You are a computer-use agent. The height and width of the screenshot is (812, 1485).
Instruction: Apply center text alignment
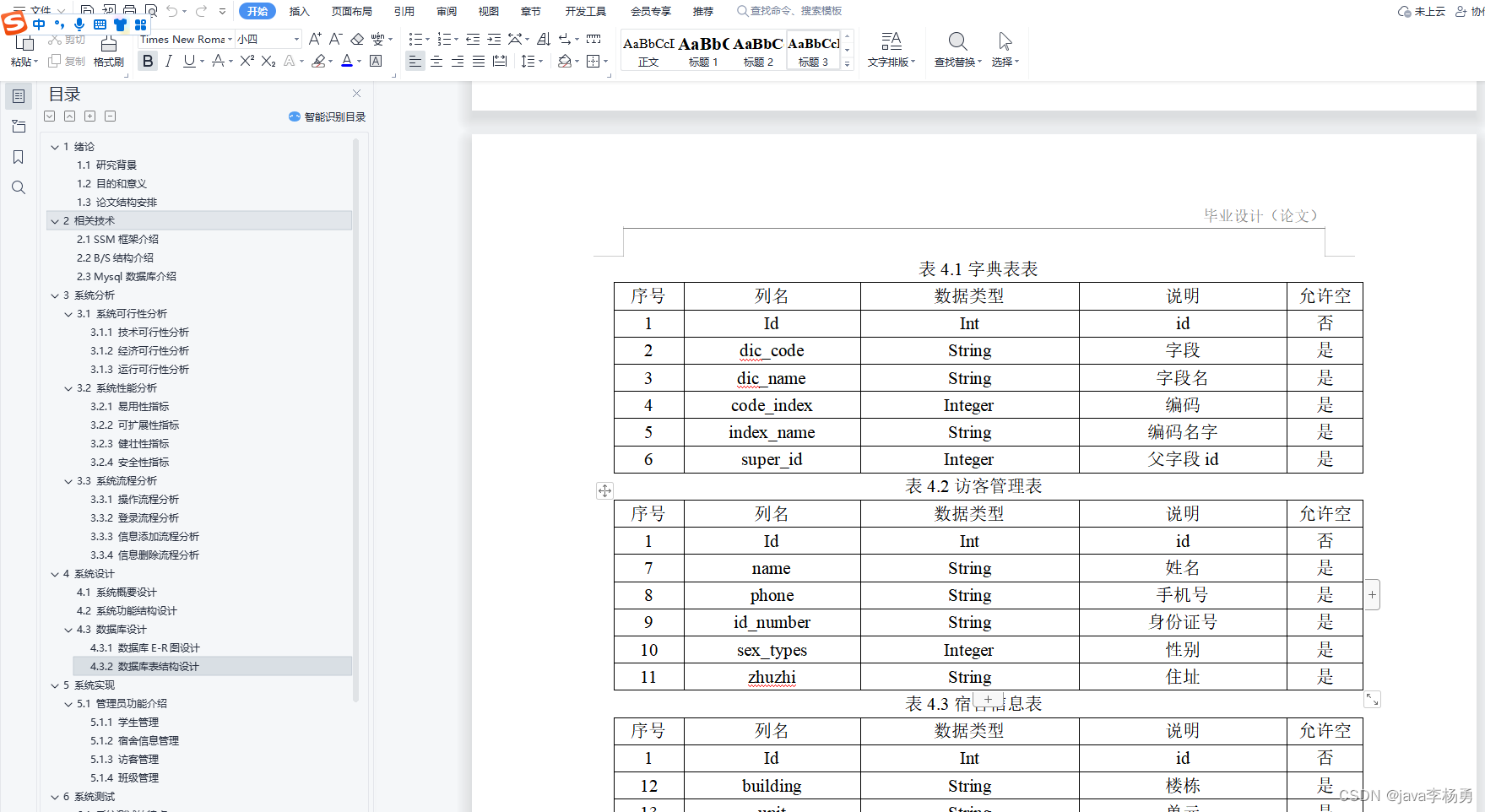click(436, 61)
